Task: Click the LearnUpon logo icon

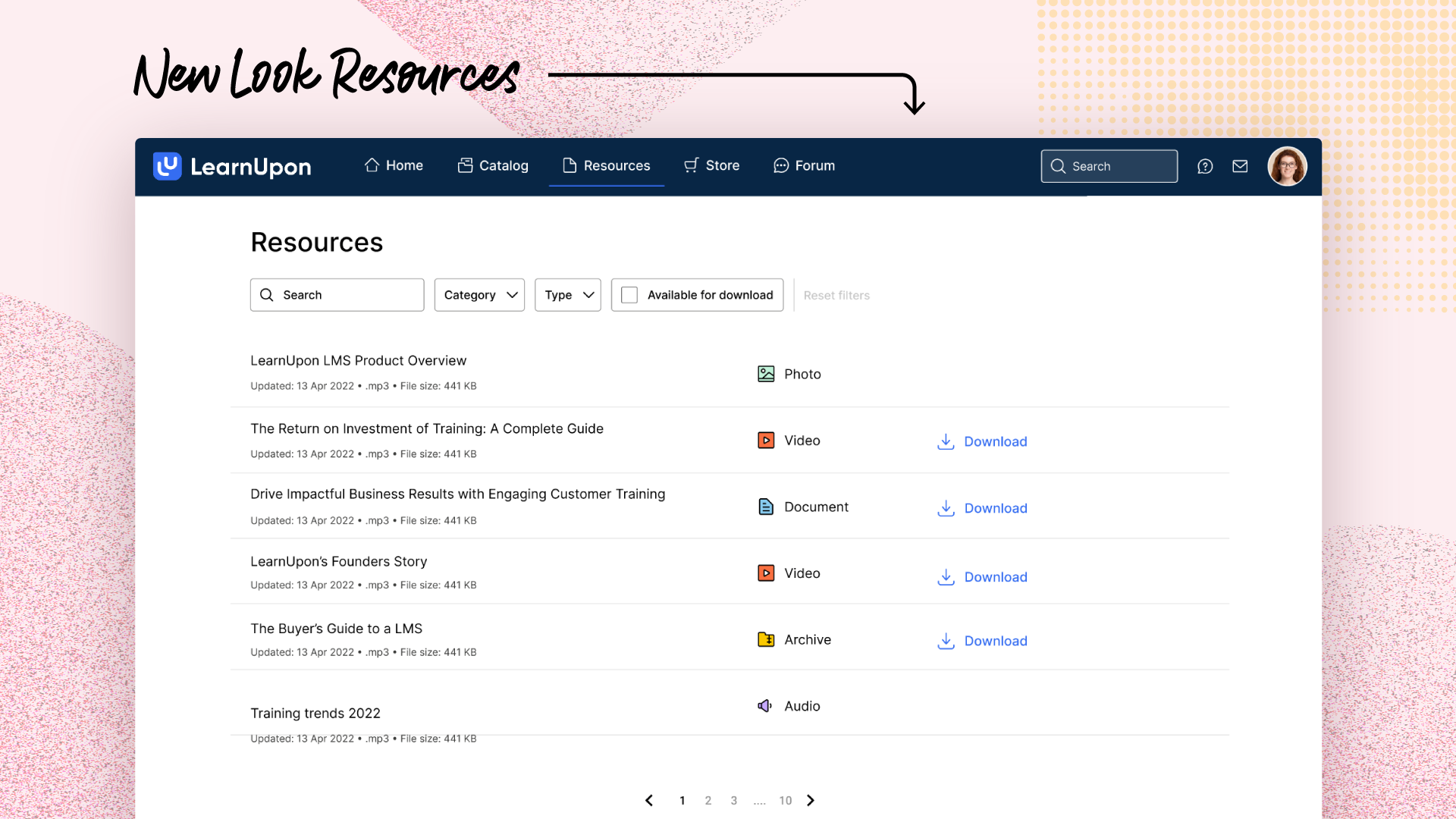Action: point(167,166)
